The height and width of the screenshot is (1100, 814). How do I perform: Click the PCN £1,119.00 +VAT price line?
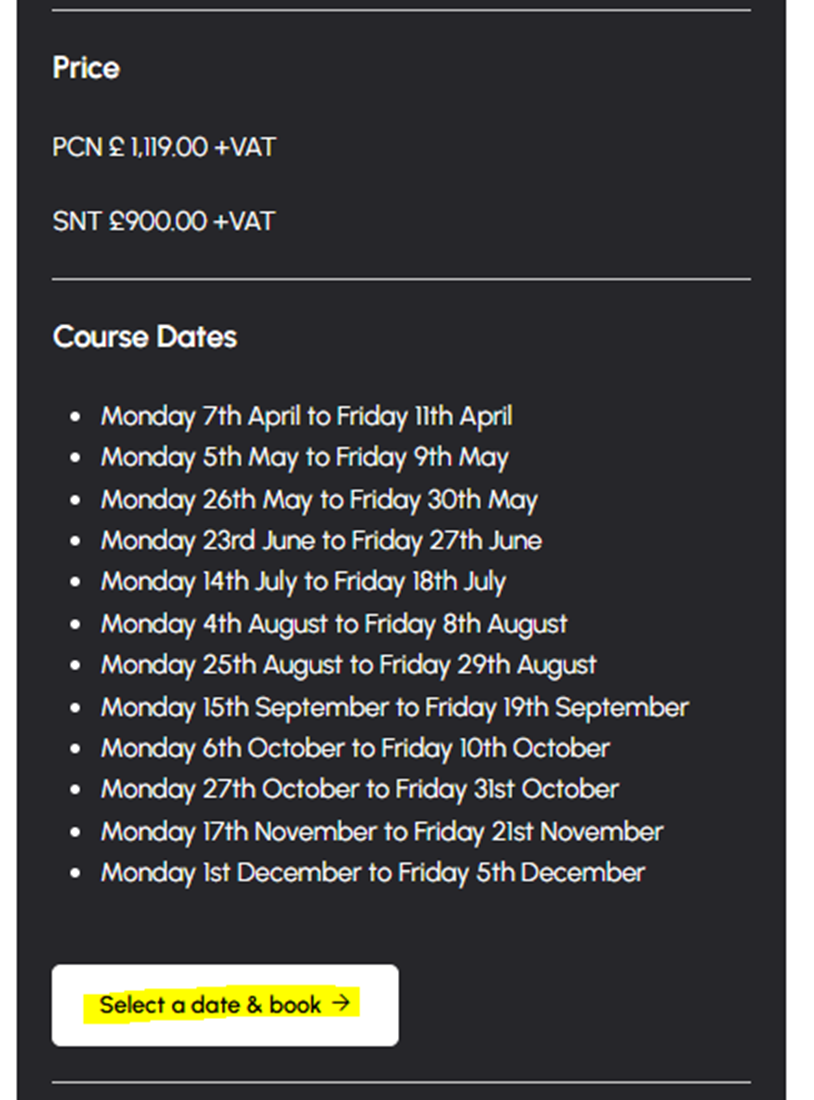tap(164, 148)
